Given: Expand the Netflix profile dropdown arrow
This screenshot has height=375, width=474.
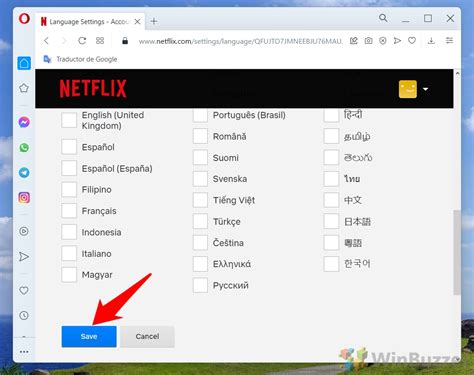Looking at the screenshot, I should (x=425, y=89).
